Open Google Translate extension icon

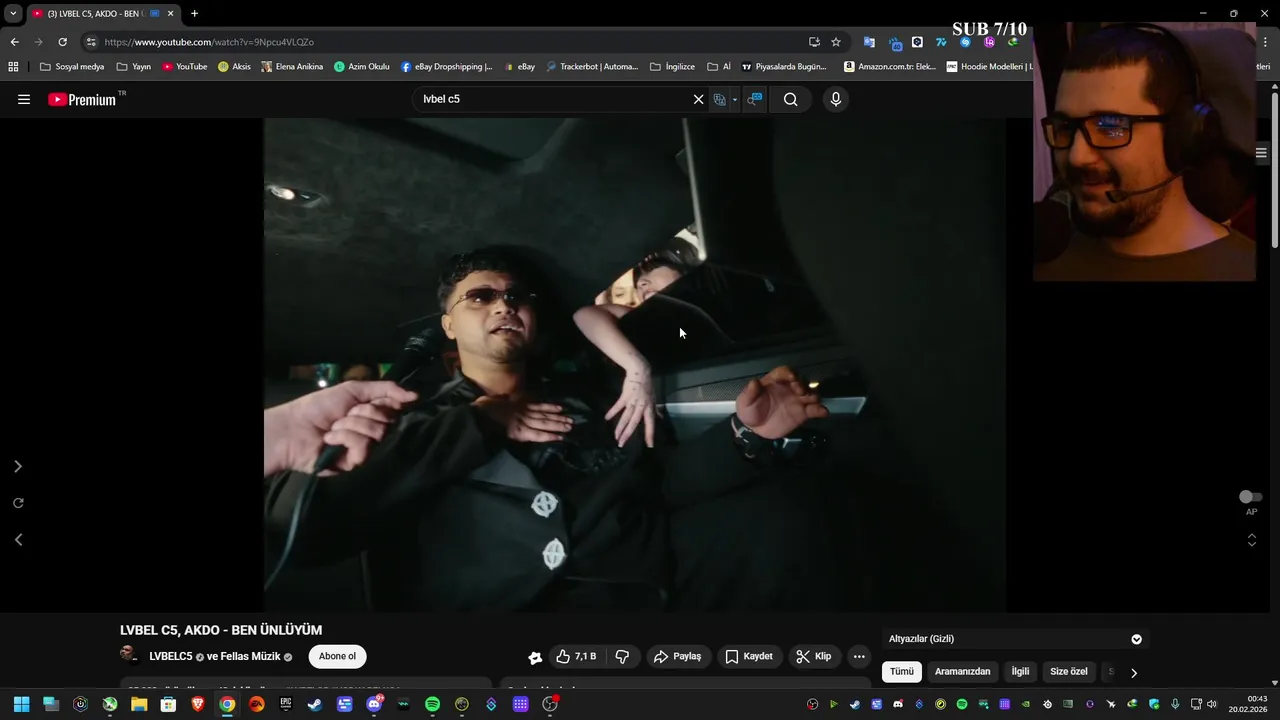point(869,42)
